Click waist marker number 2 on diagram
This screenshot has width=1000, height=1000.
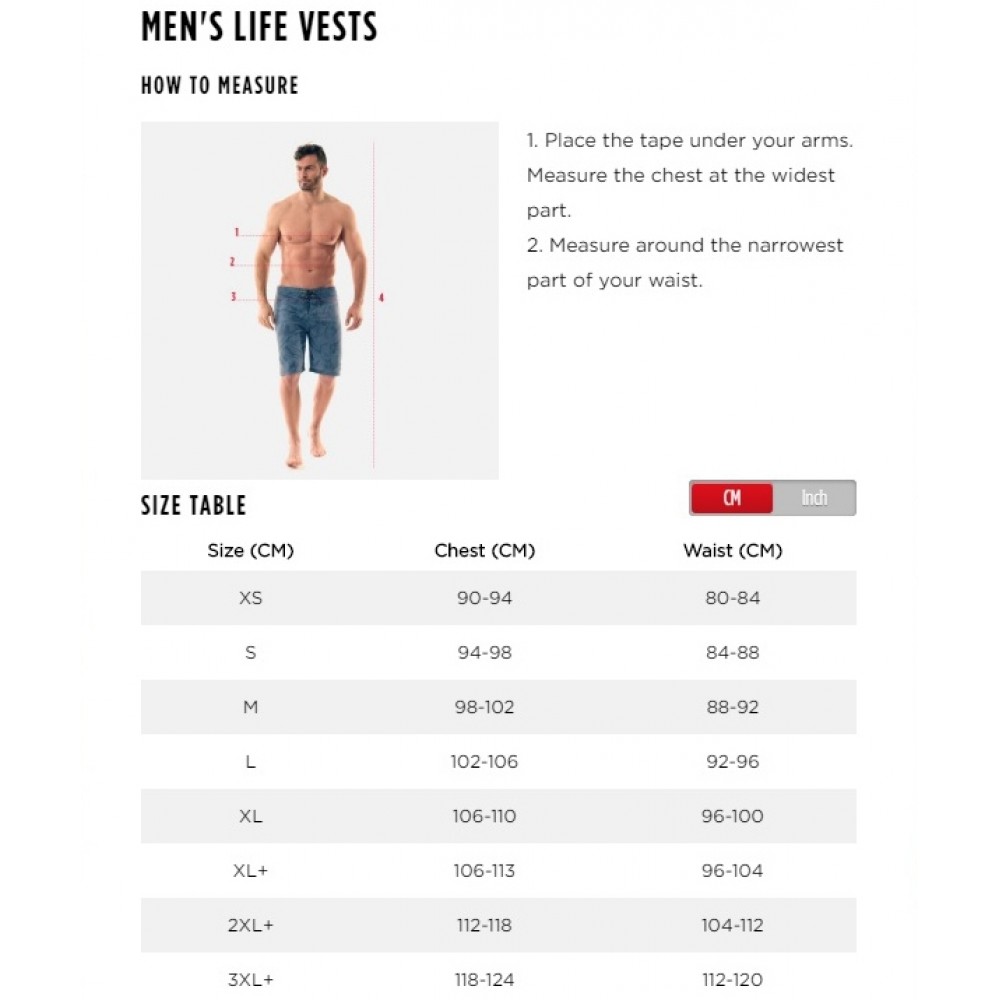tap(232, 262)
